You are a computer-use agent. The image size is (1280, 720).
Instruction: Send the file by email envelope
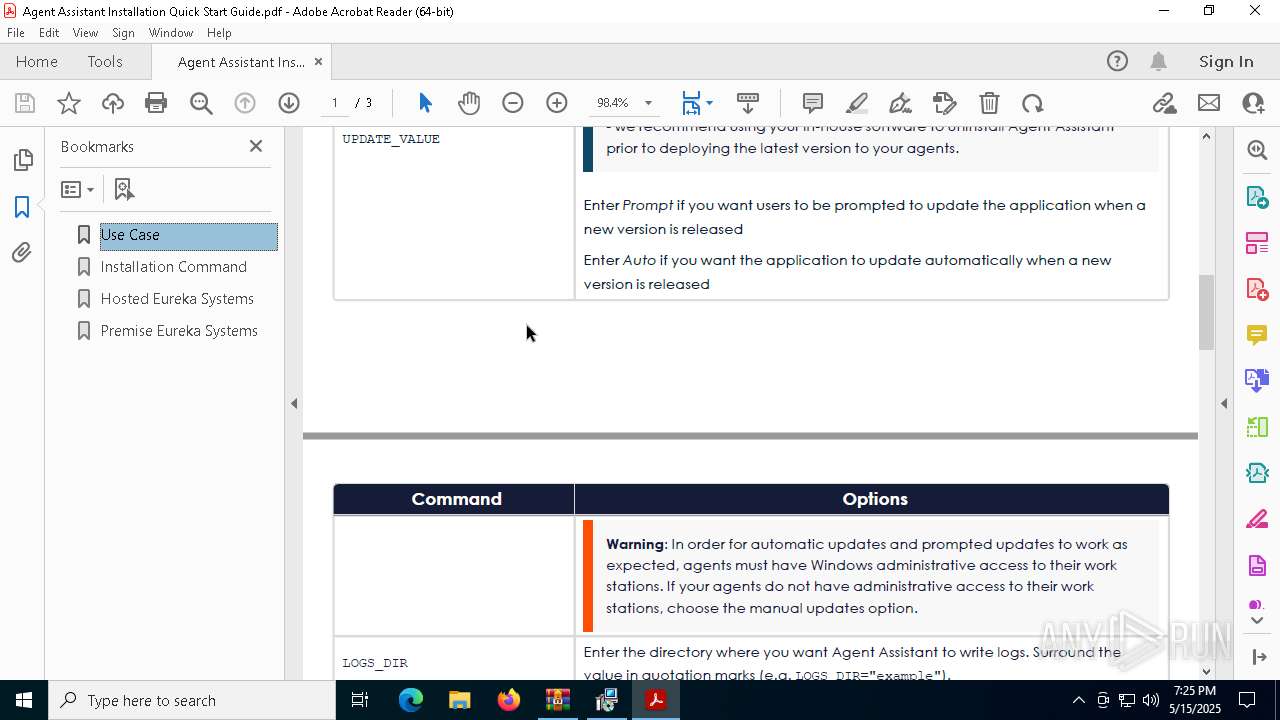click(1209, 103)
